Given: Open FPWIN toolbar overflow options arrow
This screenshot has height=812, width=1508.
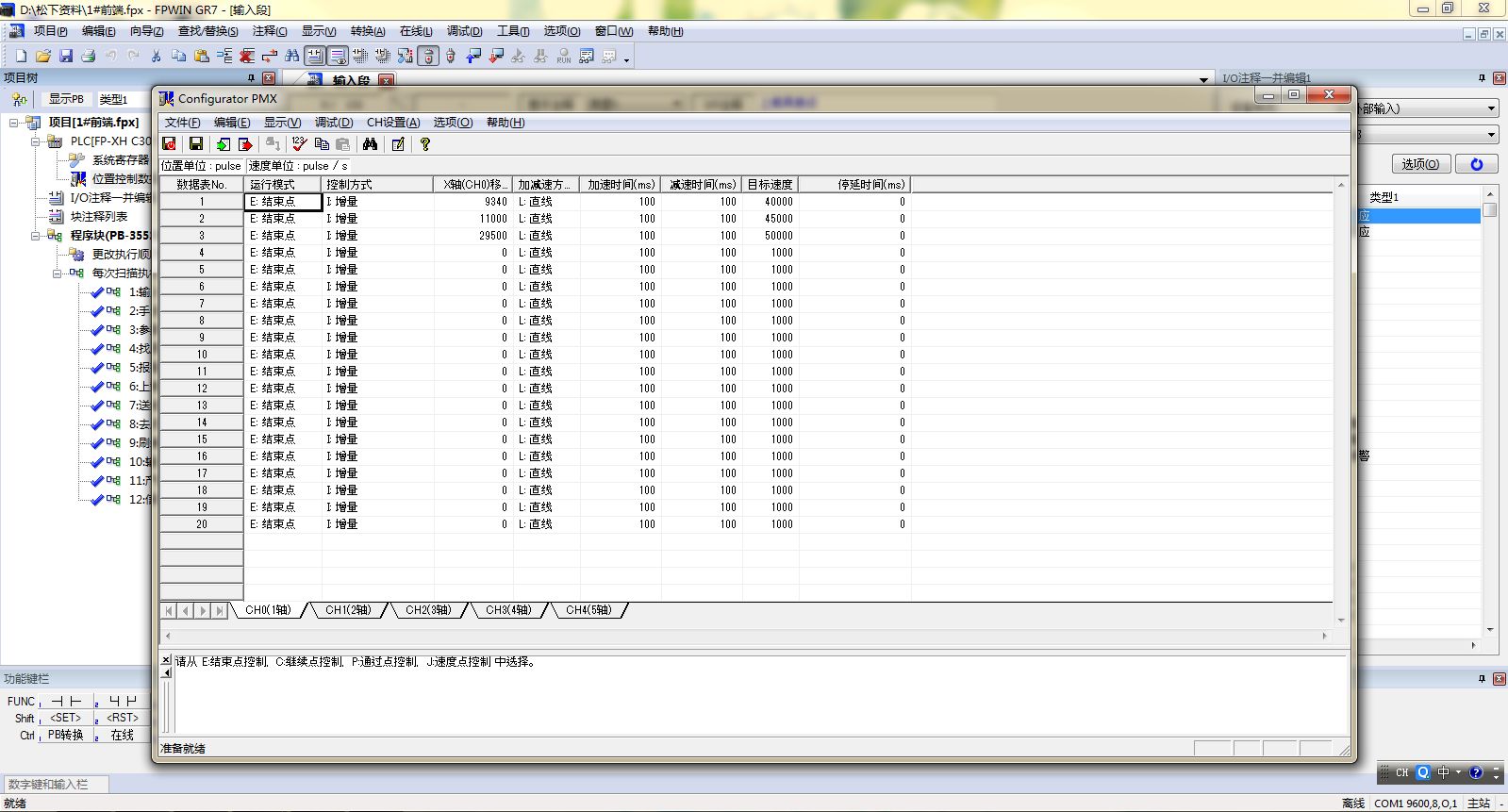Looking at the screenshot, I should [x=626, y=59].
